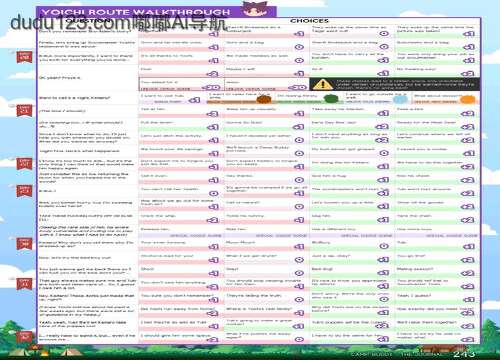Select the 'Moon Moon' choice cell
Screen dimensions: 500x360
[x=267, y=245]
